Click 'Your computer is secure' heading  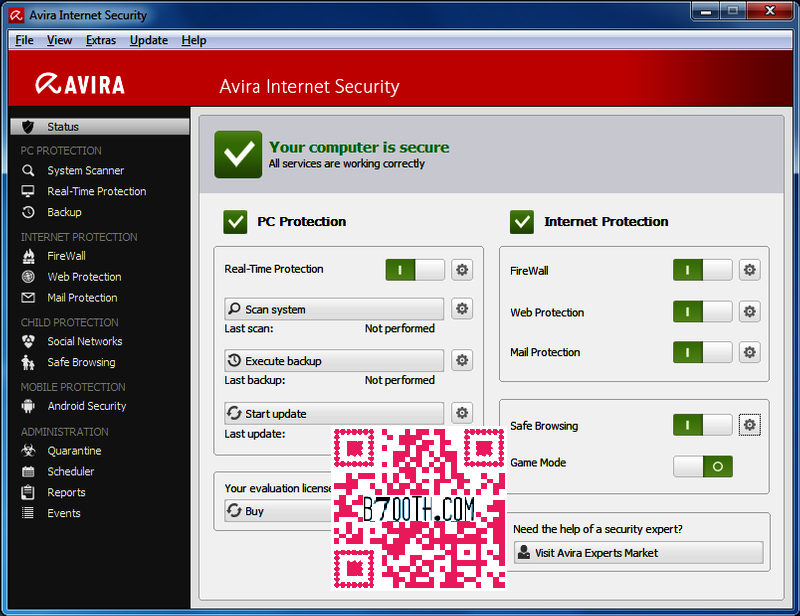click(359, 147)
